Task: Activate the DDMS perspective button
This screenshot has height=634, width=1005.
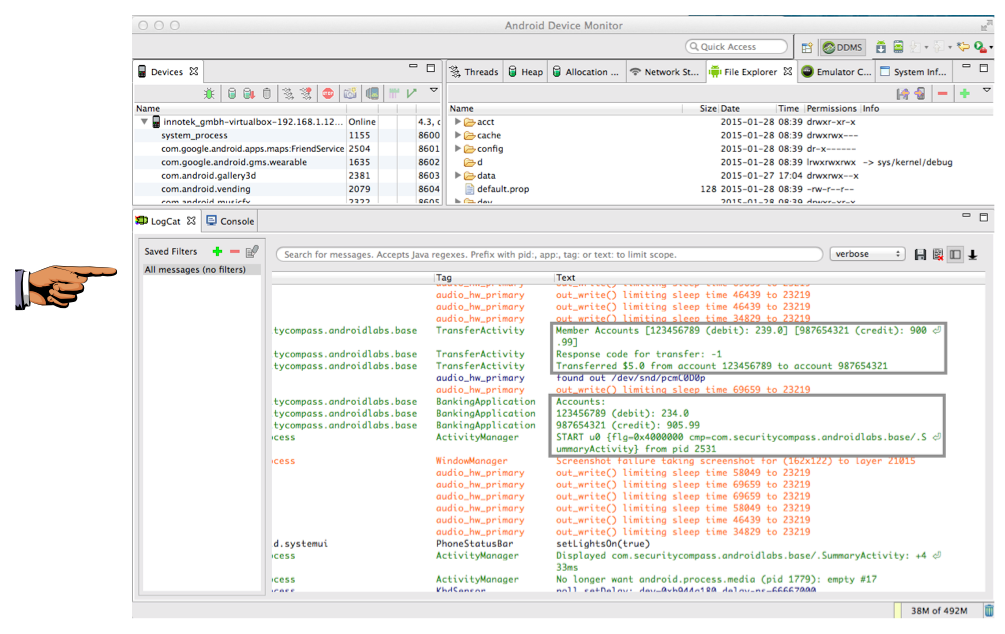Action: click(843, 47)
